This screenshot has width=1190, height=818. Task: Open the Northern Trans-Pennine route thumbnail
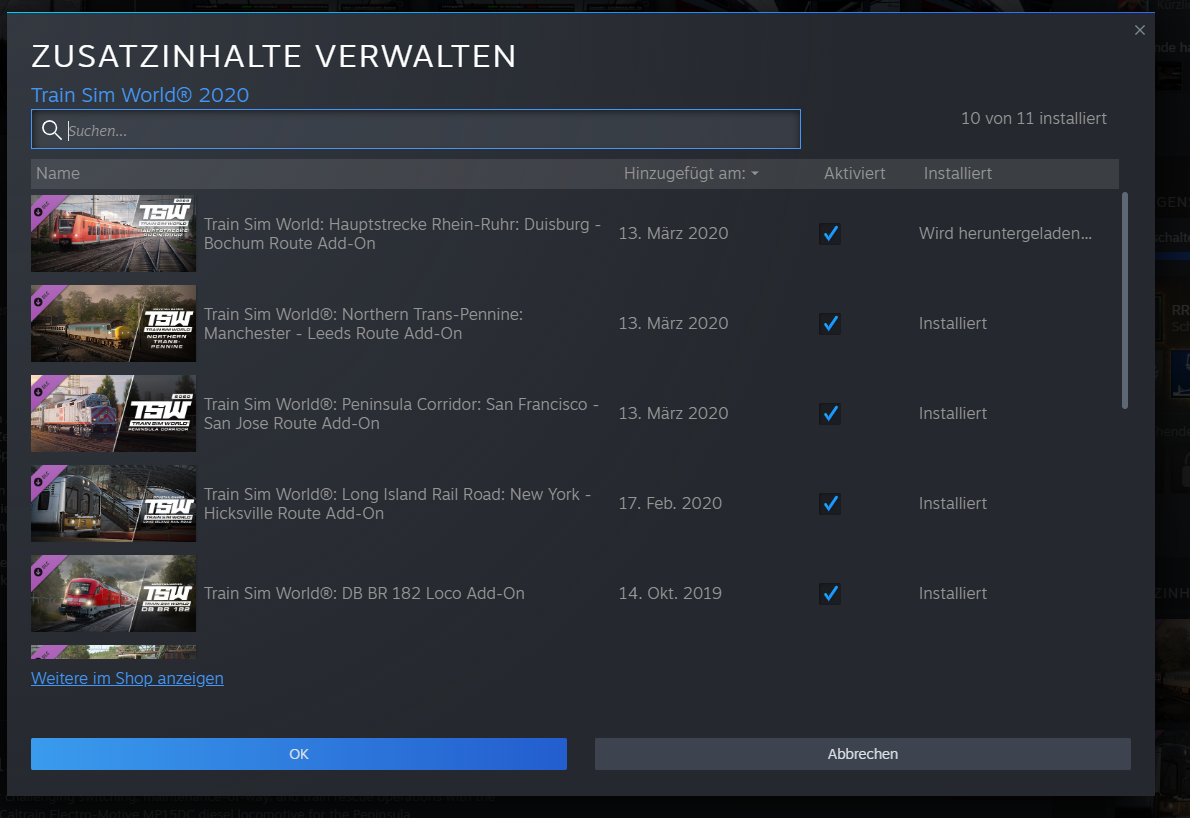point(113,323)
